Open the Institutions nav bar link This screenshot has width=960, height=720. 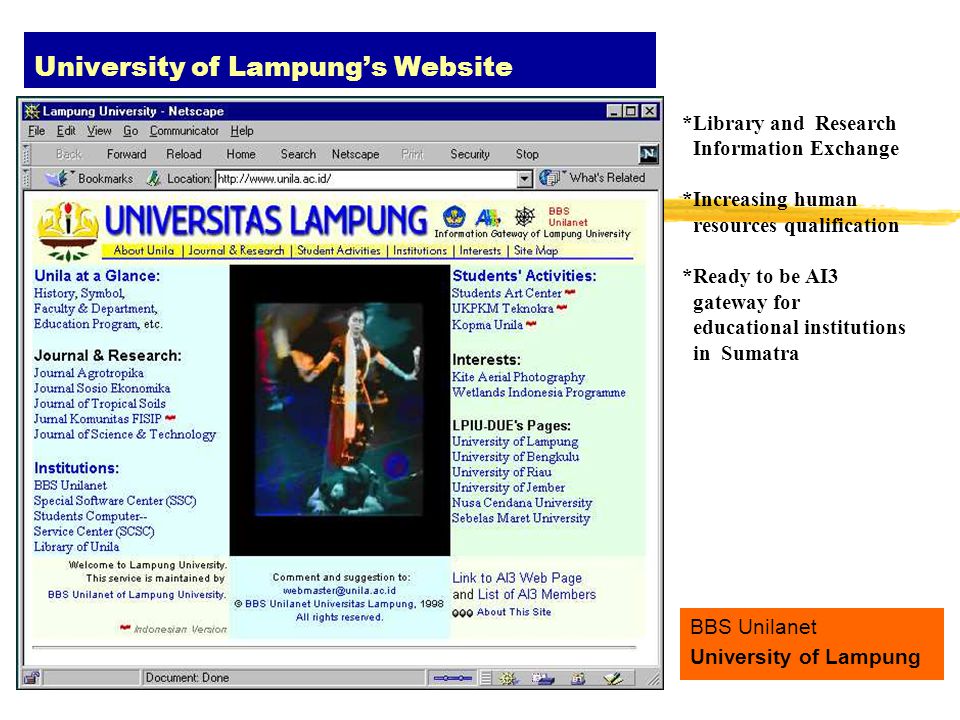(419, 250)
